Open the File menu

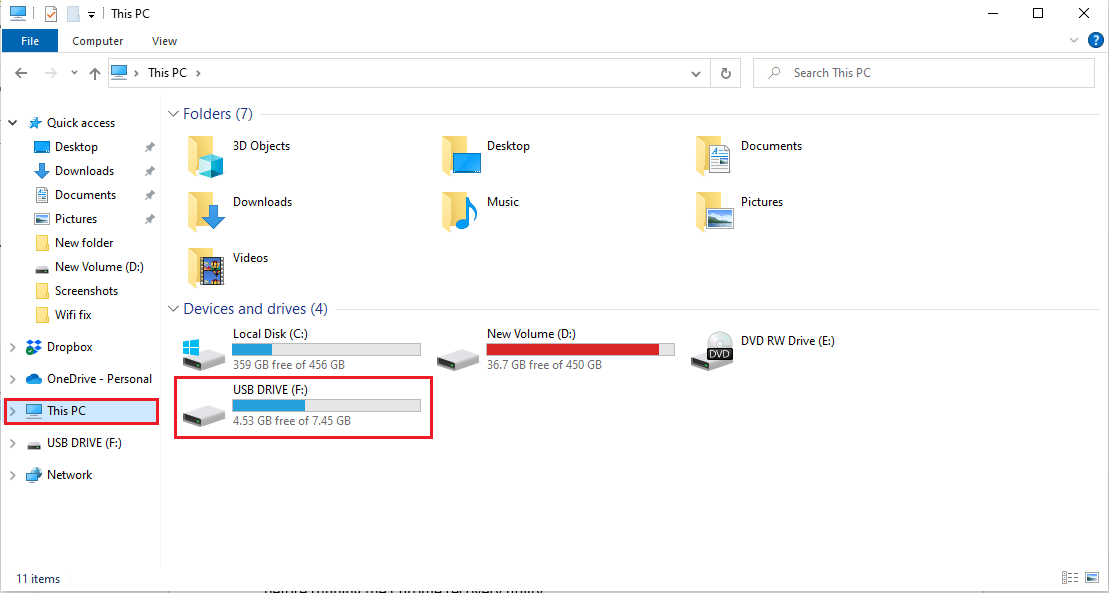click(x=30, y=41)
